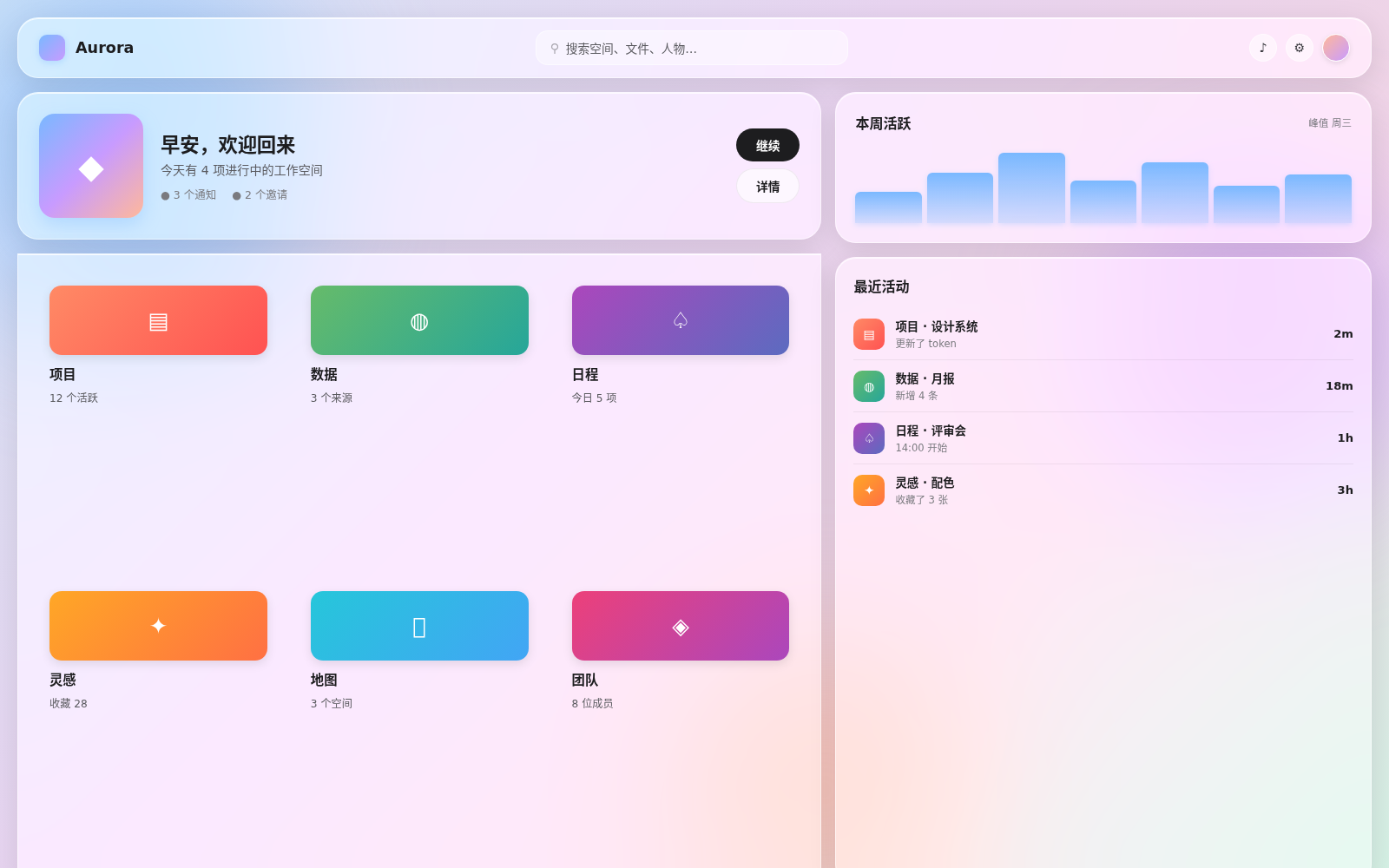Image resolution: width=1389 pixels, height=868 pixels.
Task: Click the green 数据 activity icon
Action: (x=869, y=386)
